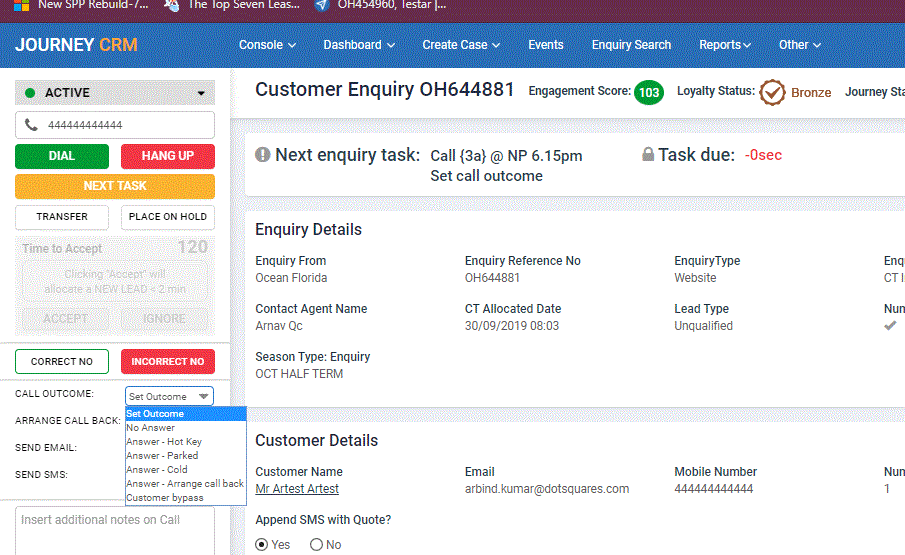Open the Call Outcome Set Outcome dropdown

[169, 396]
